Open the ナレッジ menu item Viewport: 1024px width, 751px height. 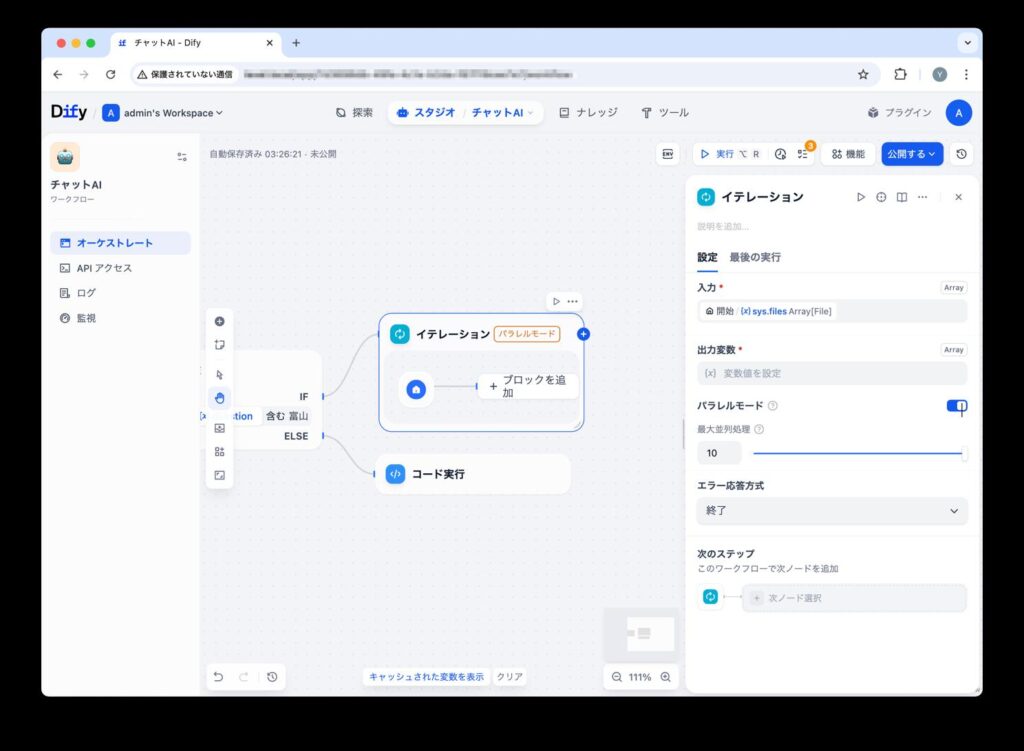point(588,113)
